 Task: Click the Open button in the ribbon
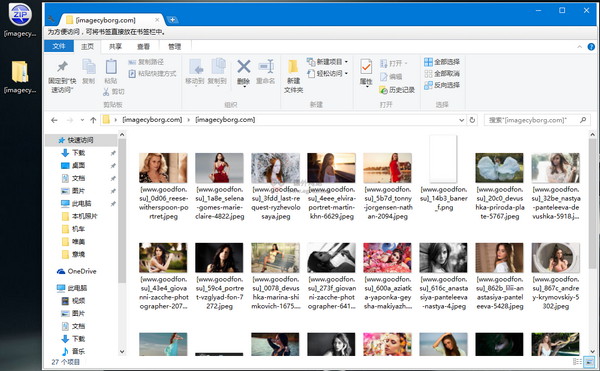click(393, 63)
